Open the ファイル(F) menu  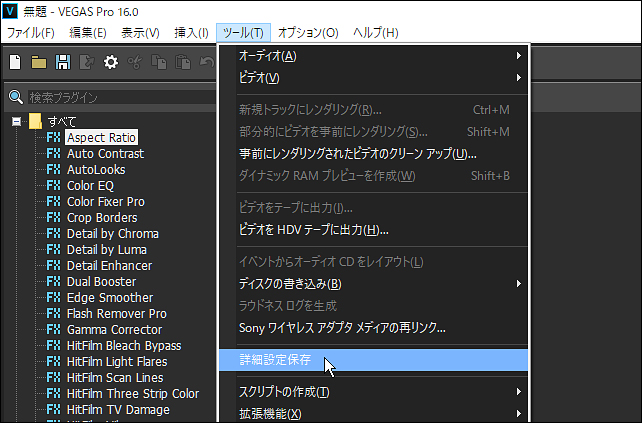[31, 32]
